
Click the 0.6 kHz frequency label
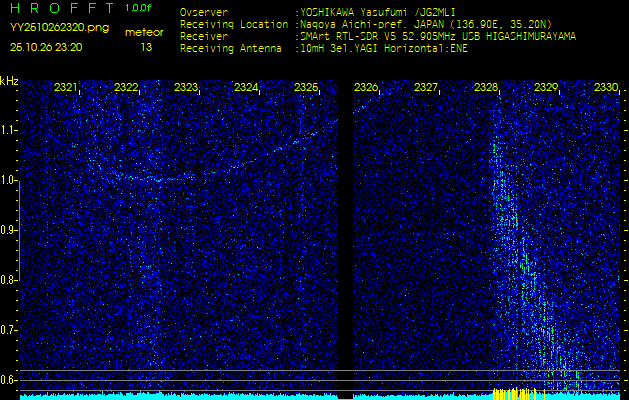pos(7,380)
